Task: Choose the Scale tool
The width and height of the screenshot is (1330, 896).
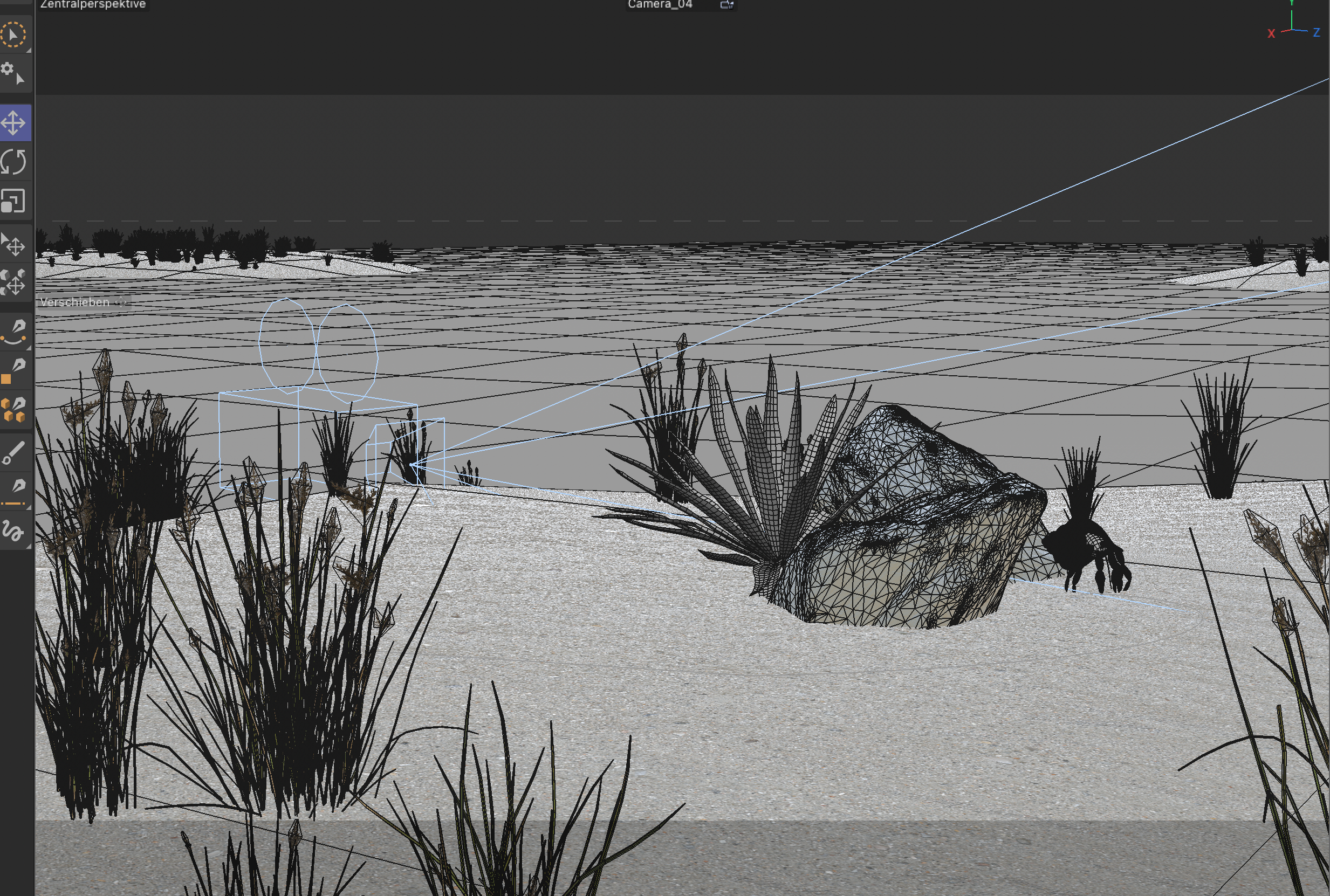Action: (x=13, y=201)
